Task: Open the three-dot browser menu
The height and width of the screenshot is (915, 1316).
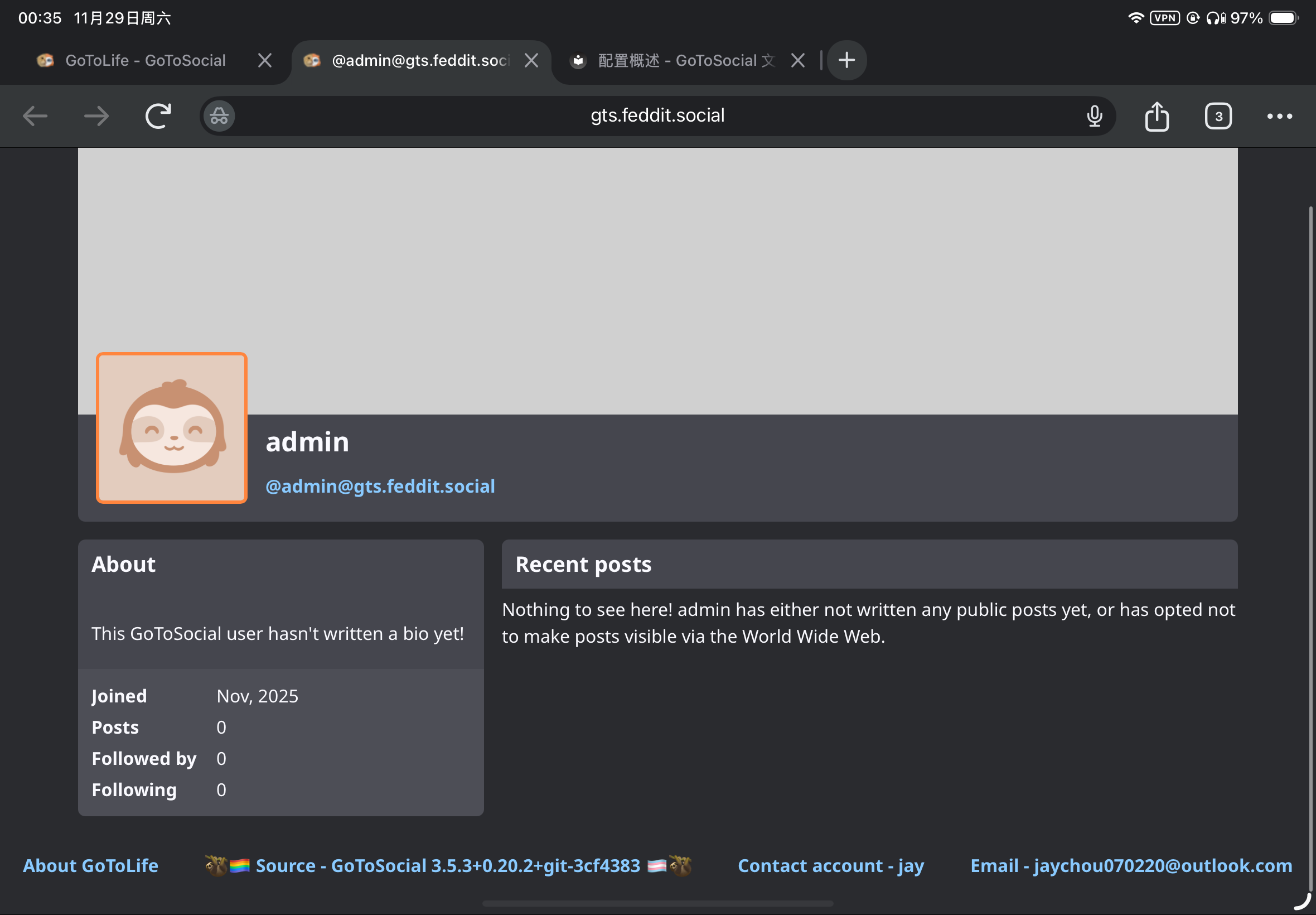Action: (x=1279, y=117)
